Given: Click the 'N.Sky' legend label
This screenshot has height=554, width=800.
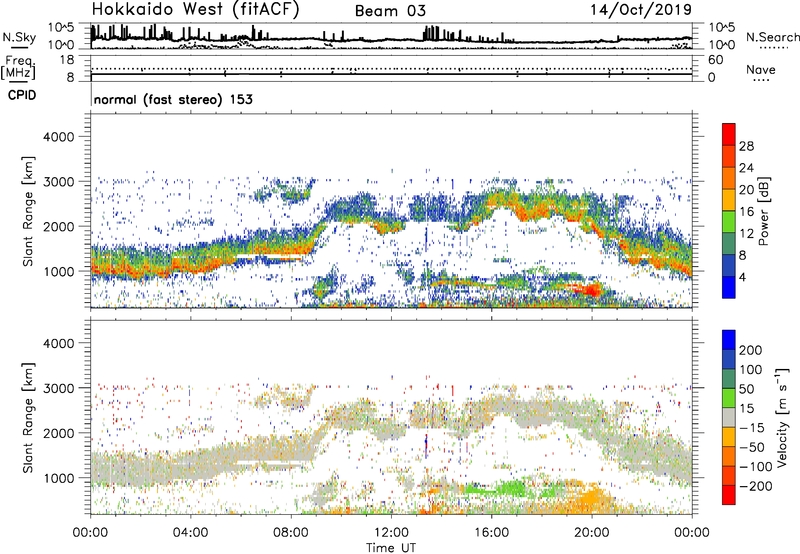Looking at the screenshot, I should (x=19, y=37).
